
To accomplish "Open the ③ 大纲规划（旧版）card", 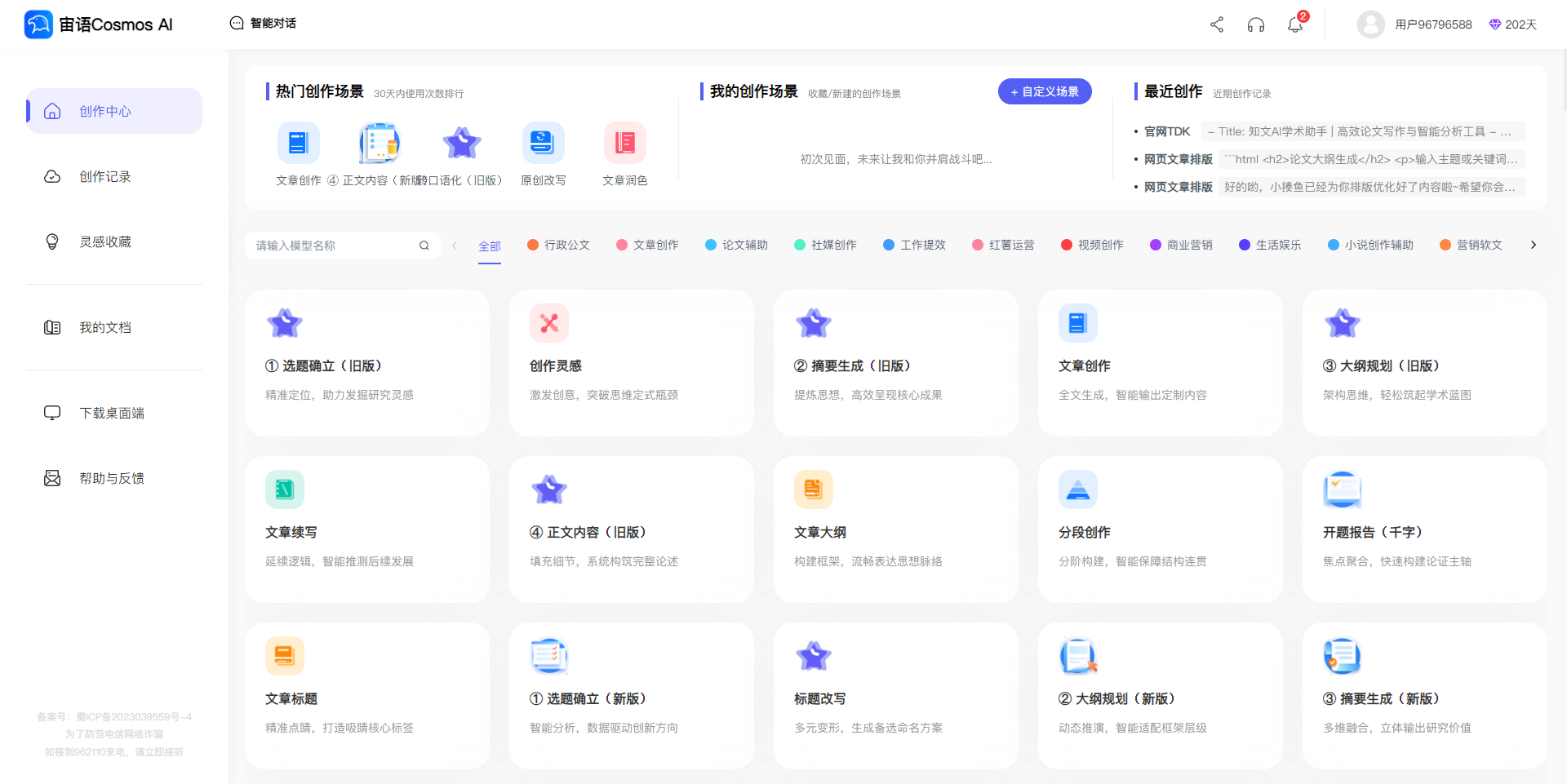I will [x=1425, y=363].
